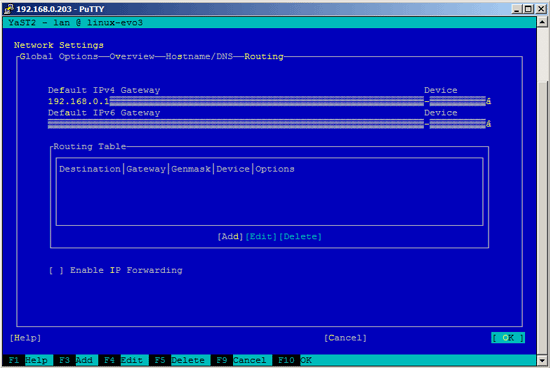Focus the Default IPv6 Gateway field
The width and height of the screenshot is (550, 368).
point(236,124)
